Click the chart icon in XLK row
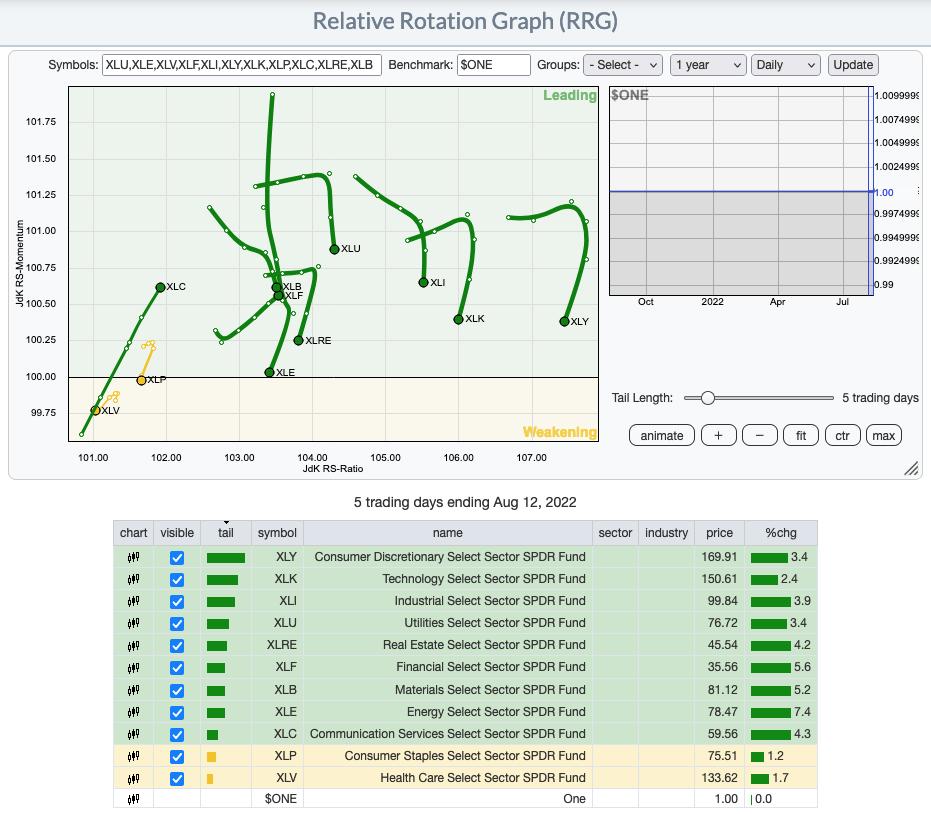This screenshot has width=931, height=814. [x=133, y=579]
